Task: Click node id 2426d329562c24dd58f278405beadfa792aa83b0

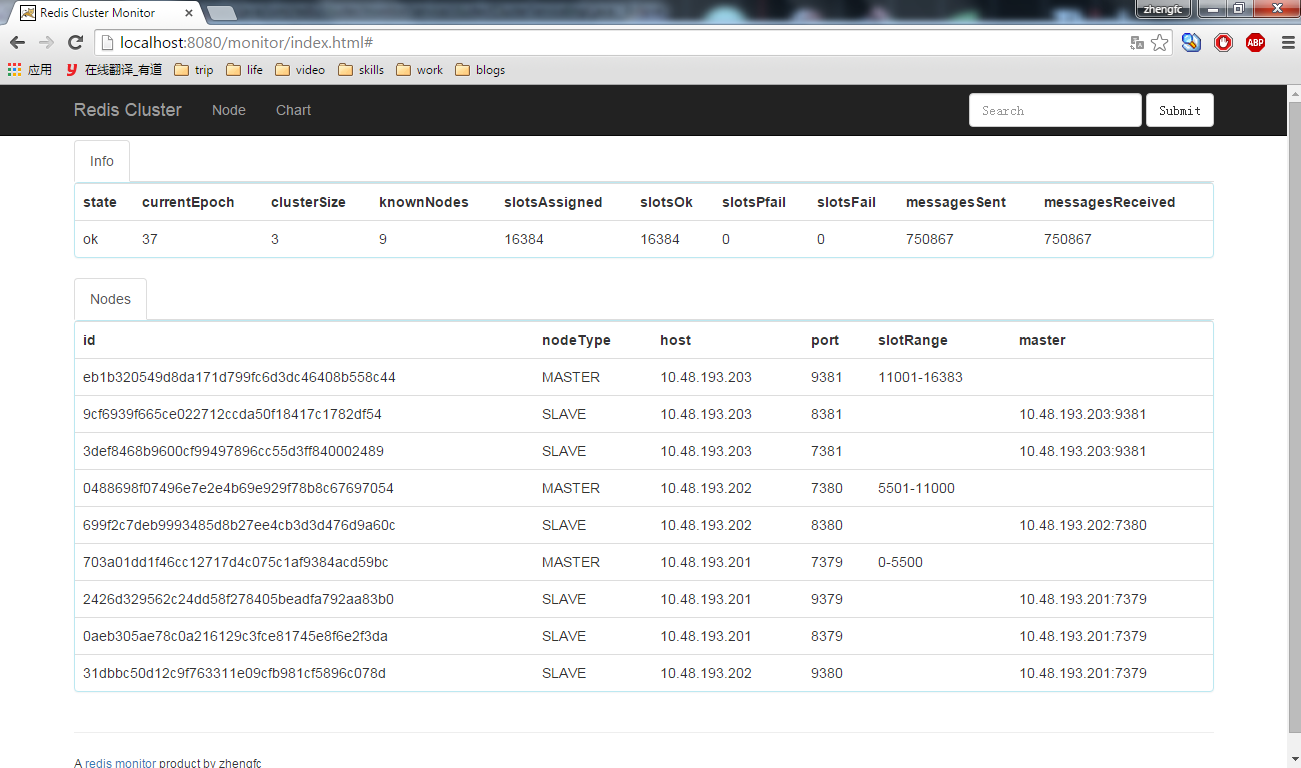Action: pos(238,599)
